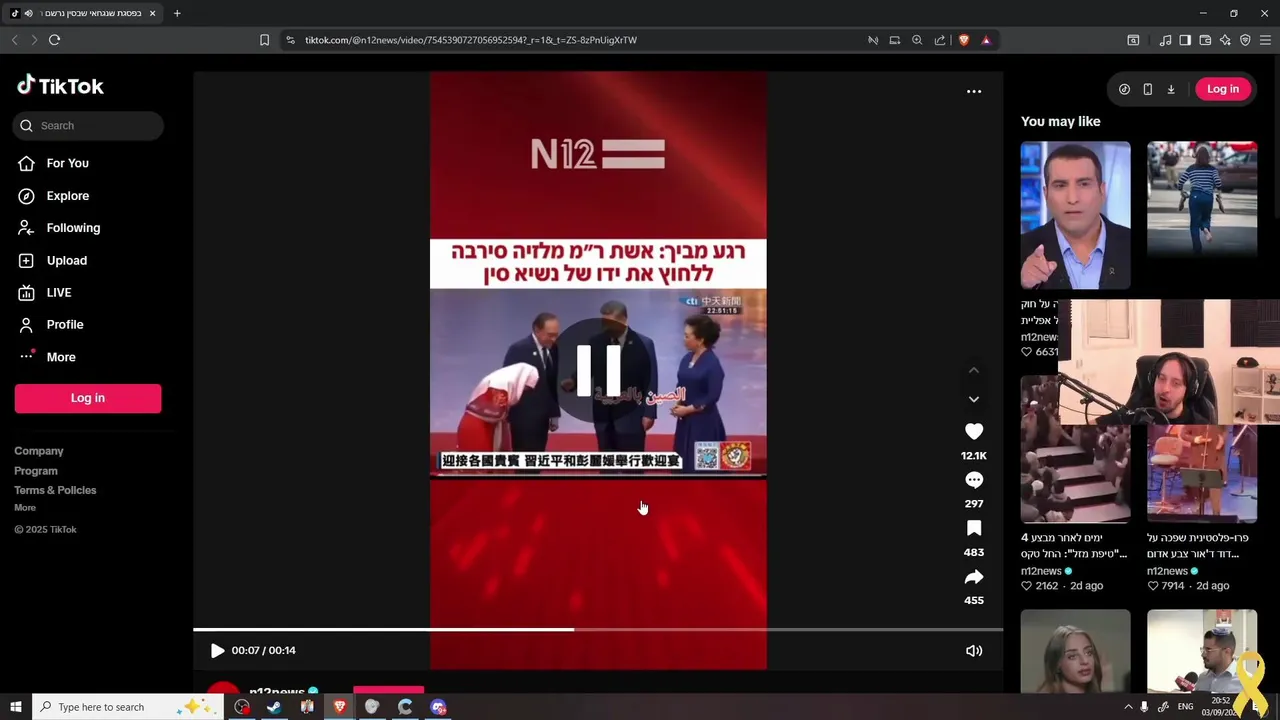Click the small More footer link
The width and height of the screenshot is (1280, 720).
coord(25,508)
